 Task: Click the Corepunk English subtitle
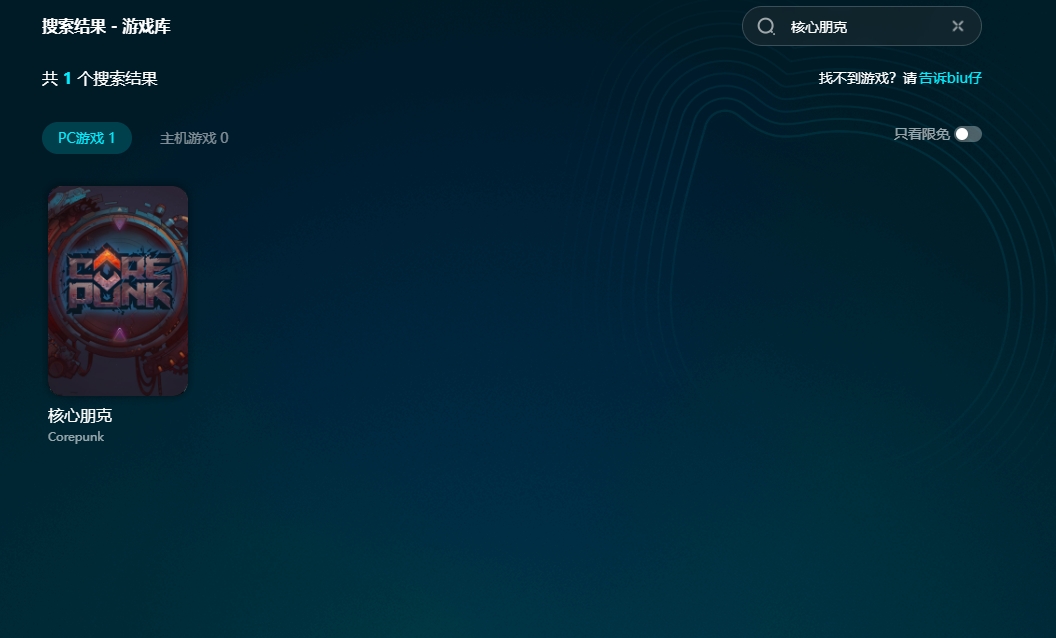click(x=76, y=437)
